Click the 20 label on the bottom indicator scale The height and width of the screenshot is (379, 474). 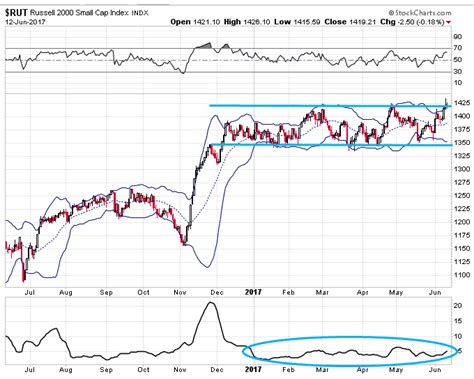[x=458, y=305]
